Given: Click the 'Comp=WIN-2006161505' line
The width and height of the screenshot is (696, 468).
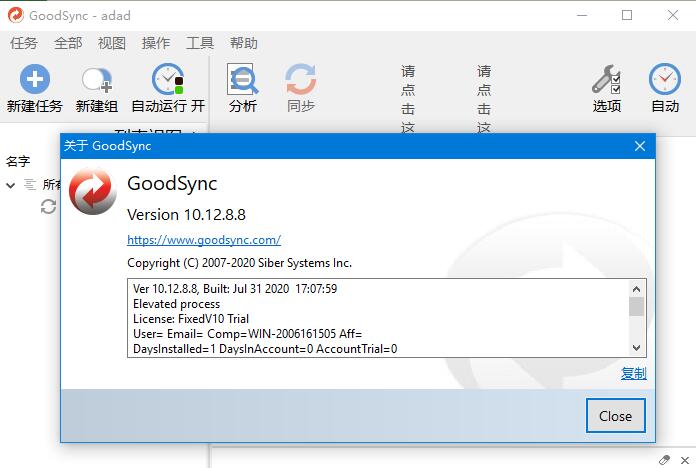Looking at the screenshot, I should coord(247,333).
